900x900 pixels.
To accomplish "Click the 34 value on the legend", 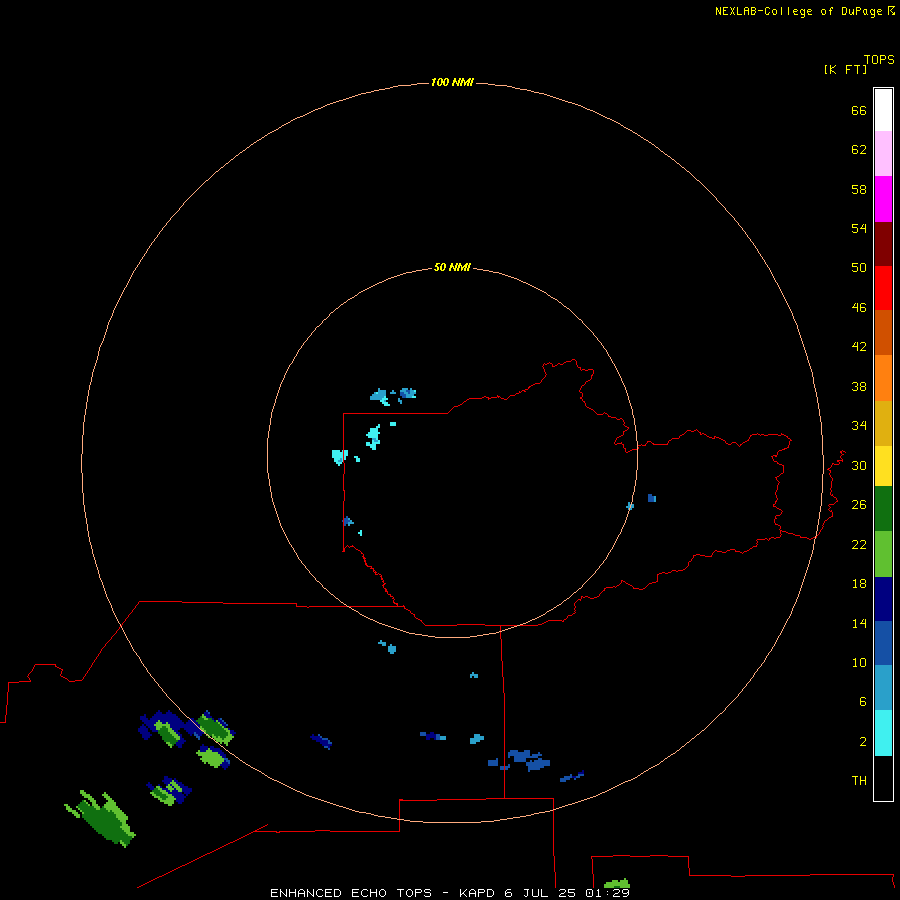I will (x=859, y=426).
